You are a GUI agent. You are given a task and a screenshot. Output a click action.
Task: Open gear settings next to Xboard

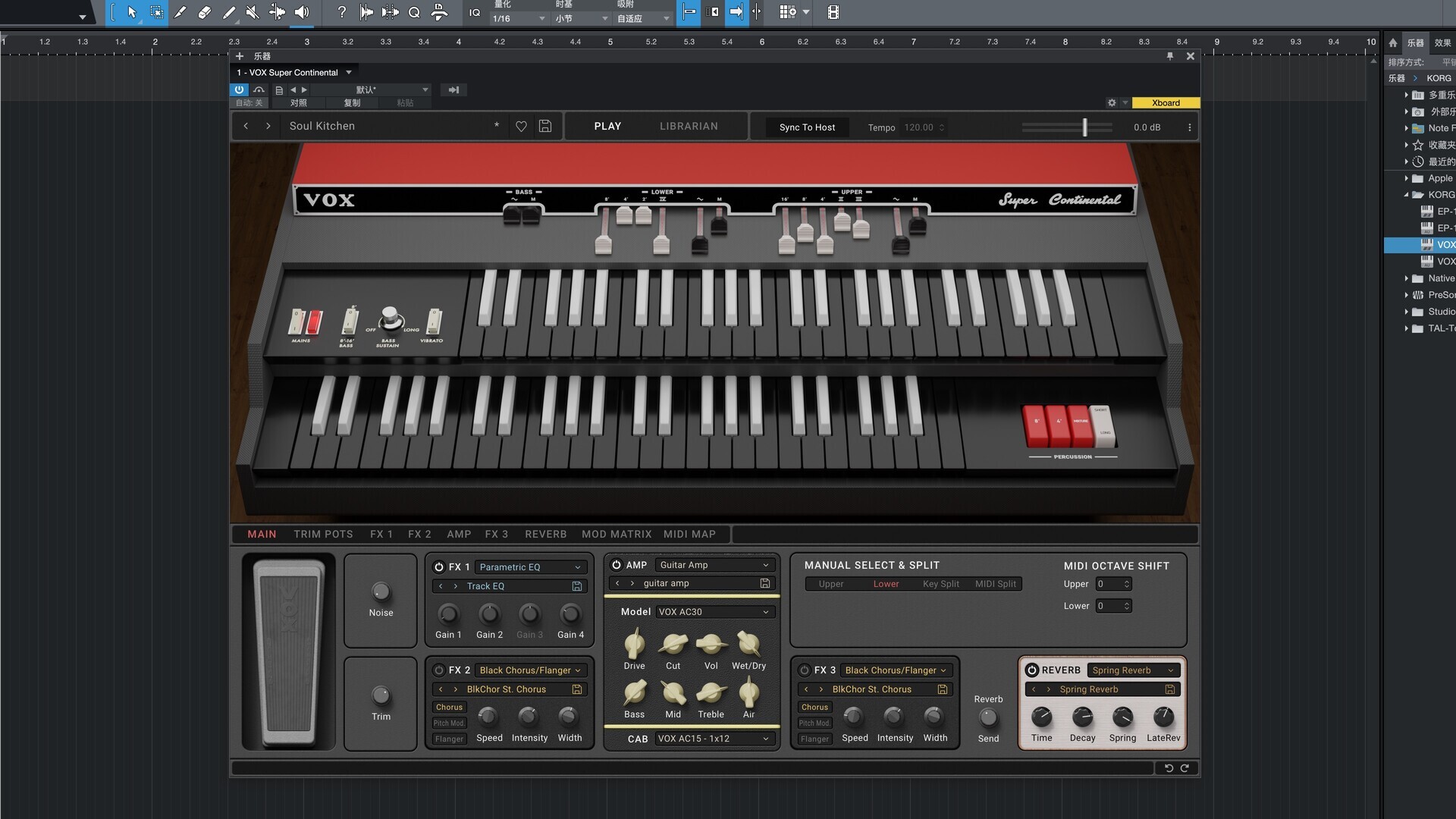pyautogui.click(x=1112, y=103)
